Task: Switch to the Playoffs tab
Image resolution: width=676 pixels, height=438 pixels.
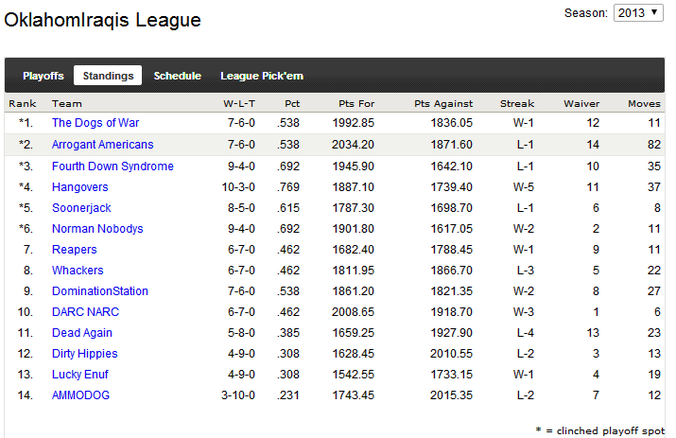Action: point(43,76)
